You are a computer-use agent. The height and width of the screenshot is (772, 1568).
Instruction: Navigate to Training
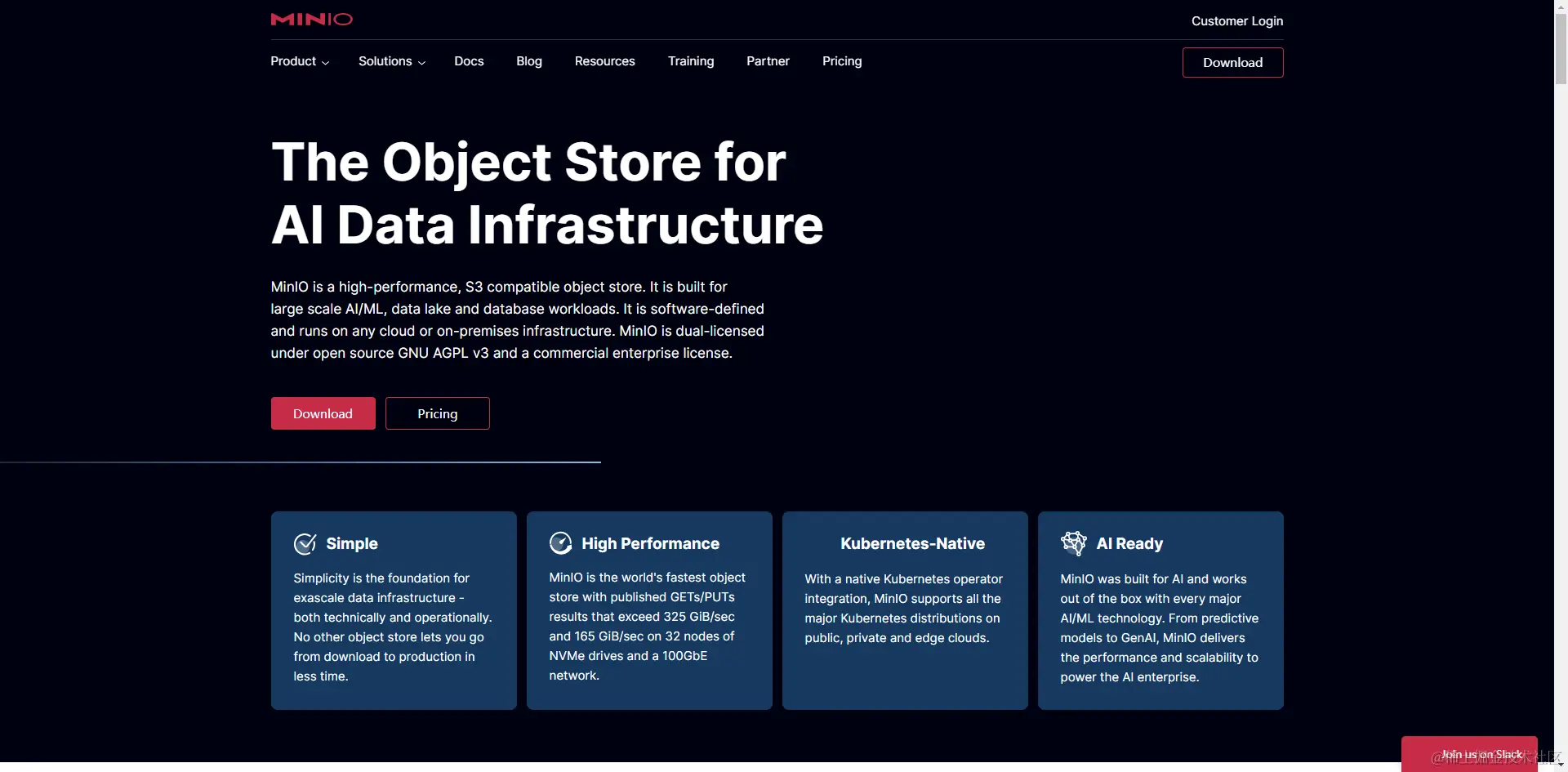691,61
